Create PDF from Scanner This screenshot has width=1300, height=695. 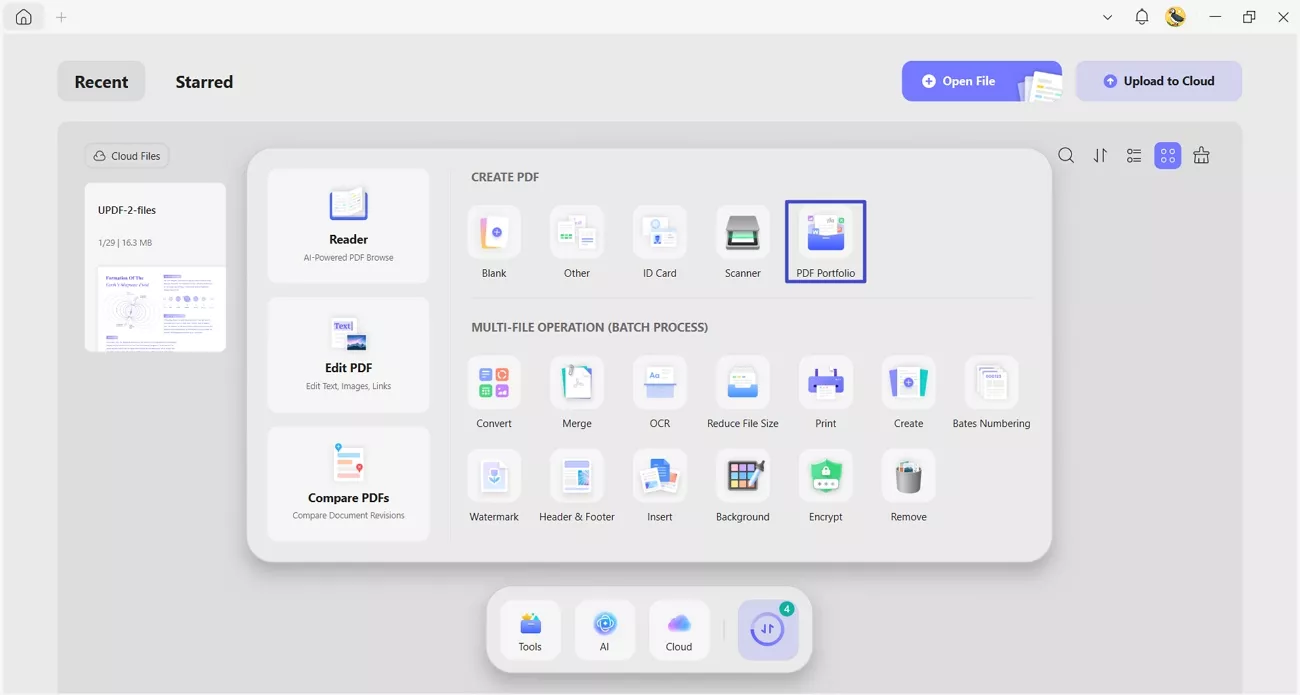click(x=743, y=243)
